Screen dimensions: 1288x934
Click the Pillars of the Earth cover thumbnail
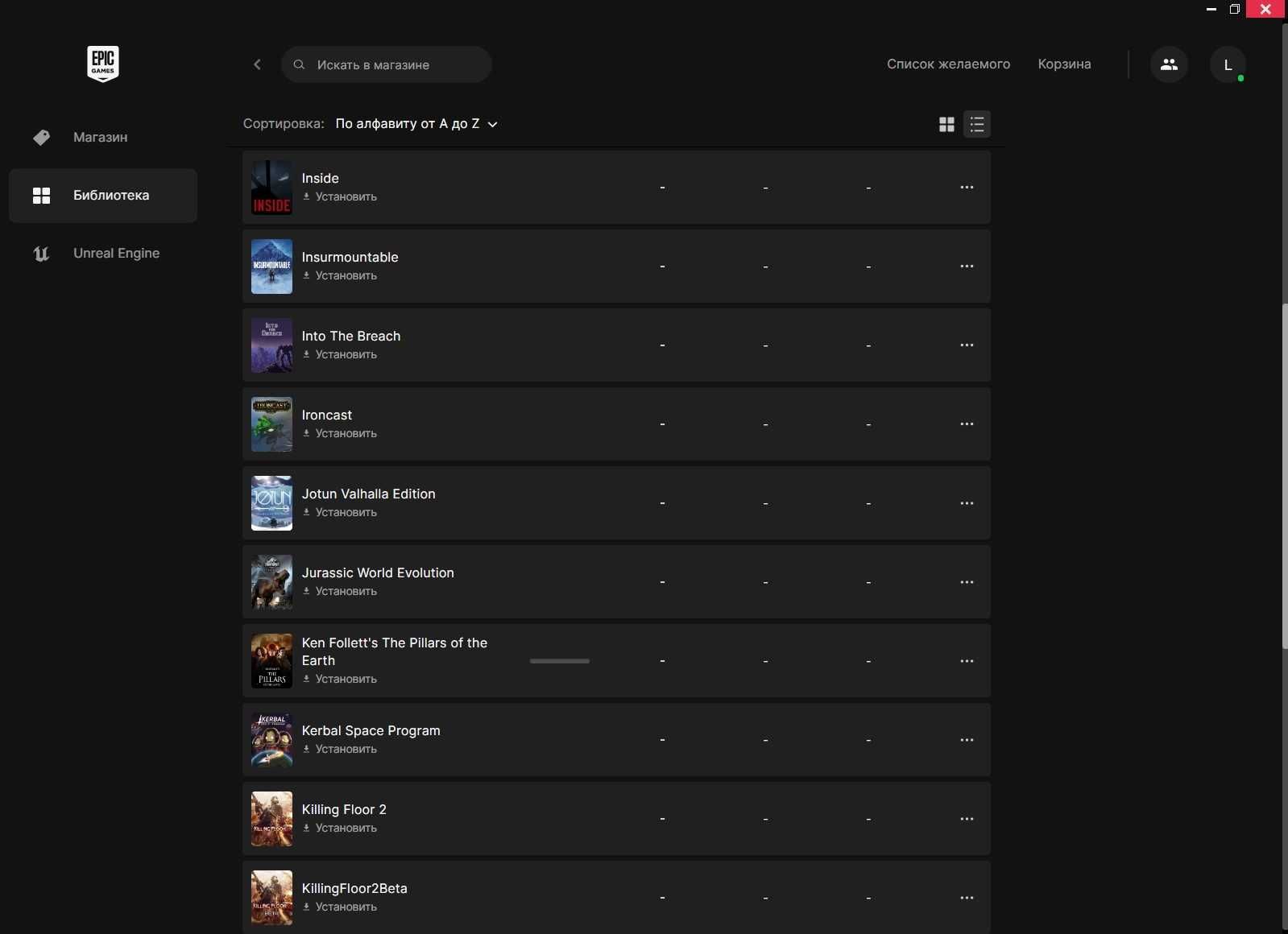coord(271,661)
